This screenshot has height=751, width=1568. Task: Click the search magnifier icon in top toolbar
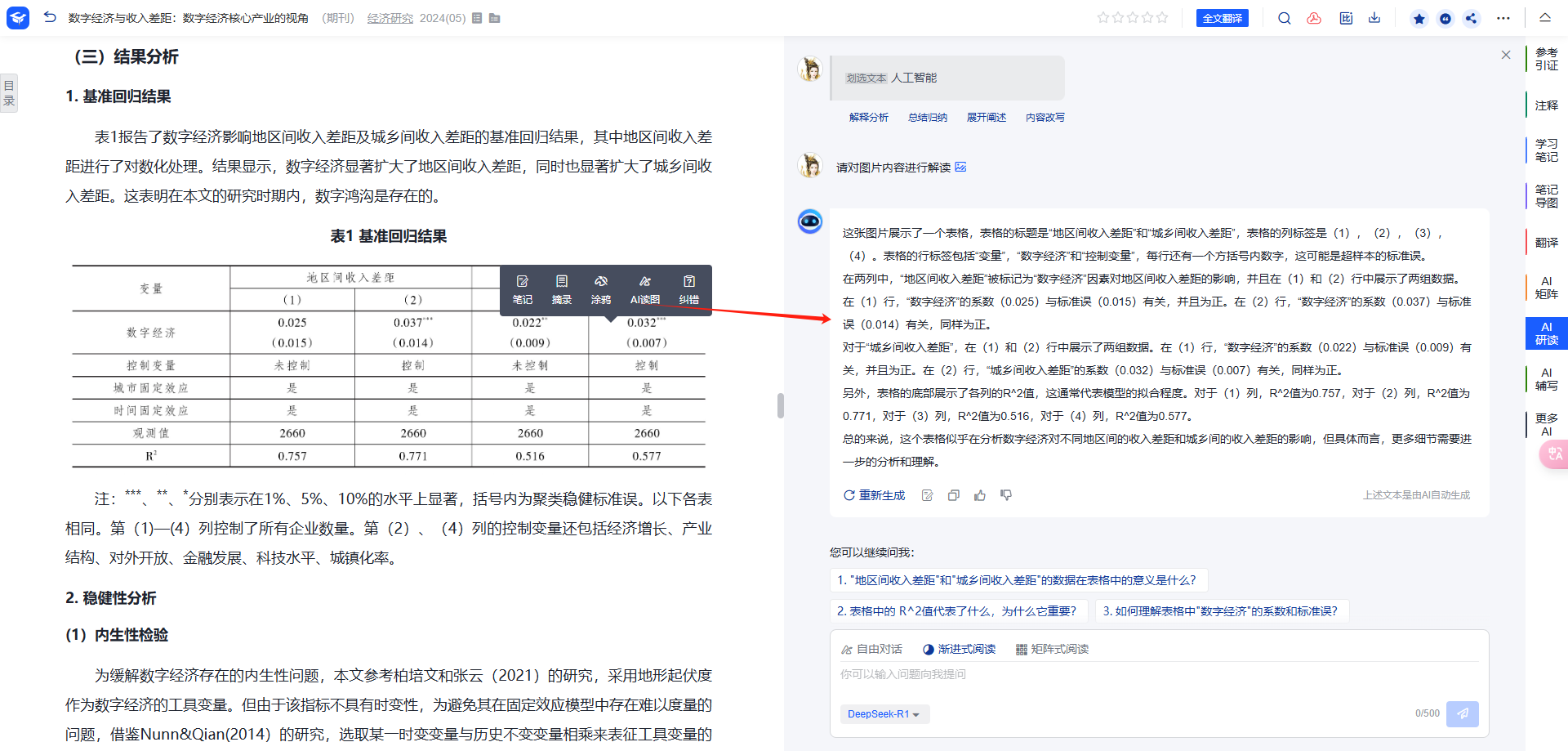click(1284, 18)
